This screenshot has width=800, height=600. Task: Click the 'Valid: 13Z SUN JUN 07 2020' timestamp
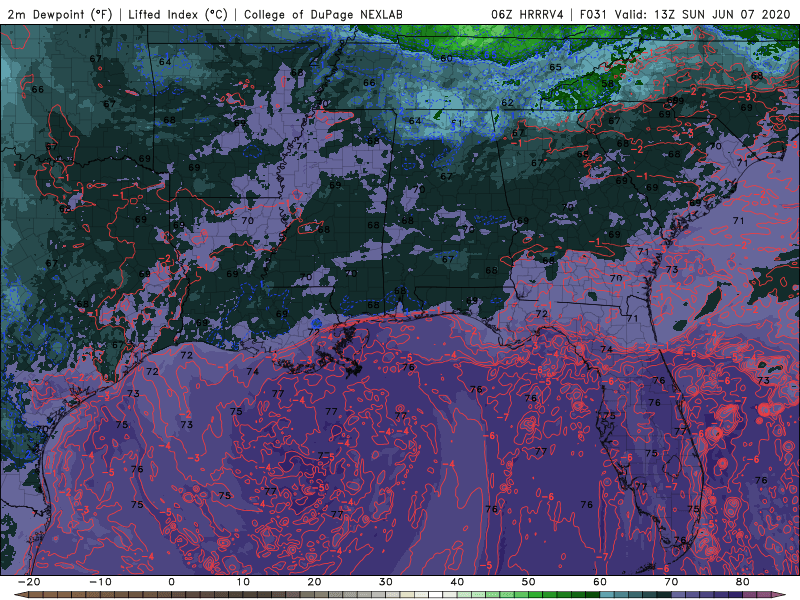[x=702, y=14]
